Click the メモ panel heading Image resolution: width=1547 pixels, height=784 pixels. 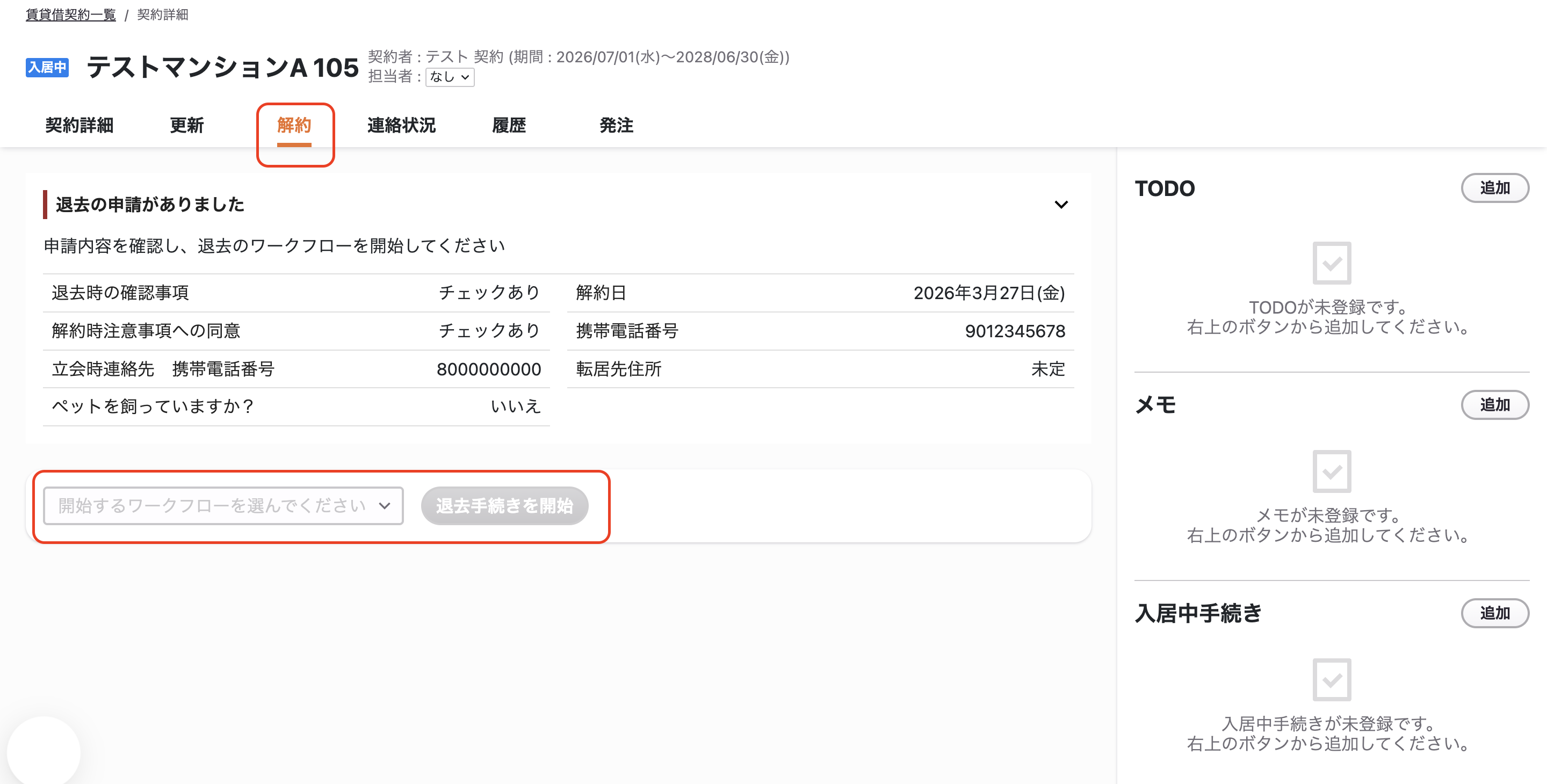click(x=1155, y=404)
